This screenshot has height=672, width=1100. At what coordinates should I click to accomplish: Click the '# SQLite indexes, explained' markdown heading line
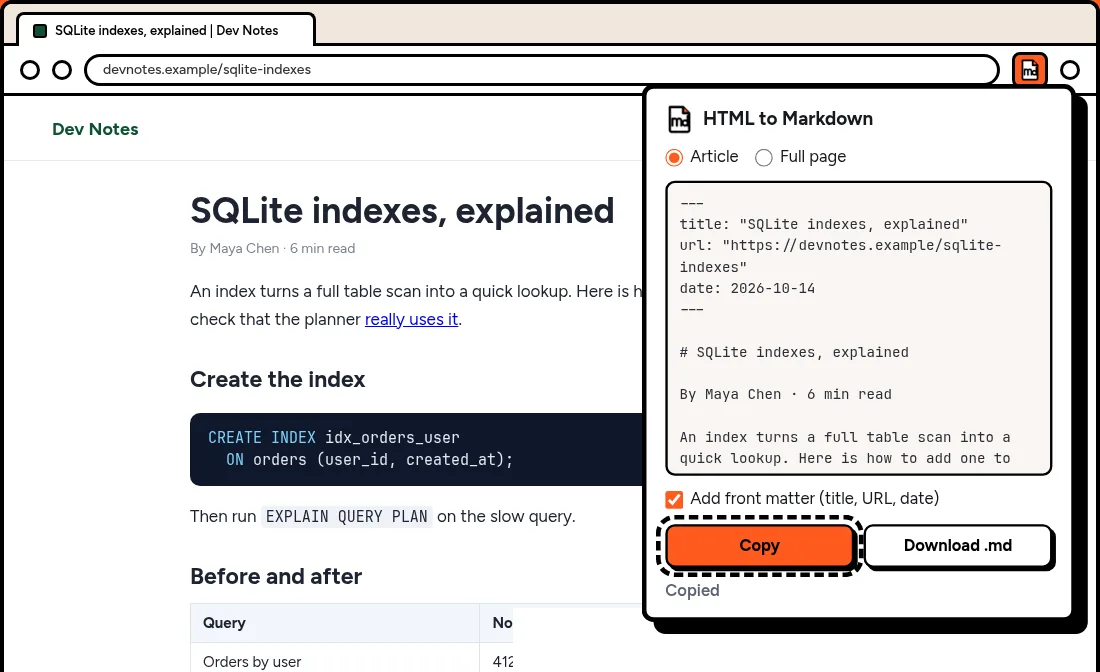793,352
